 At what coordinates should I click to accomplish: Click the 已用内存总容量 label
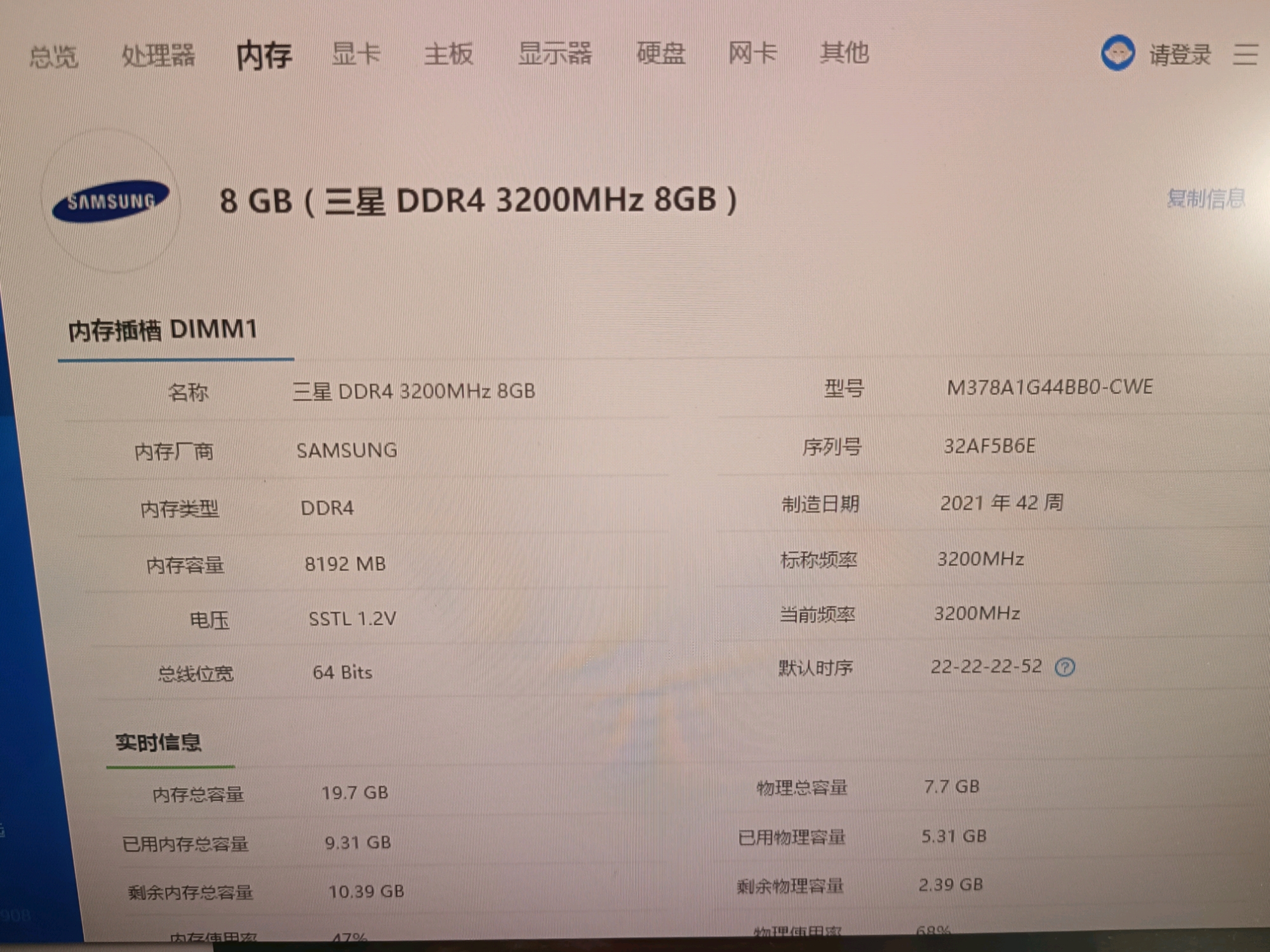pyautogui.click(x=185, y=844)
